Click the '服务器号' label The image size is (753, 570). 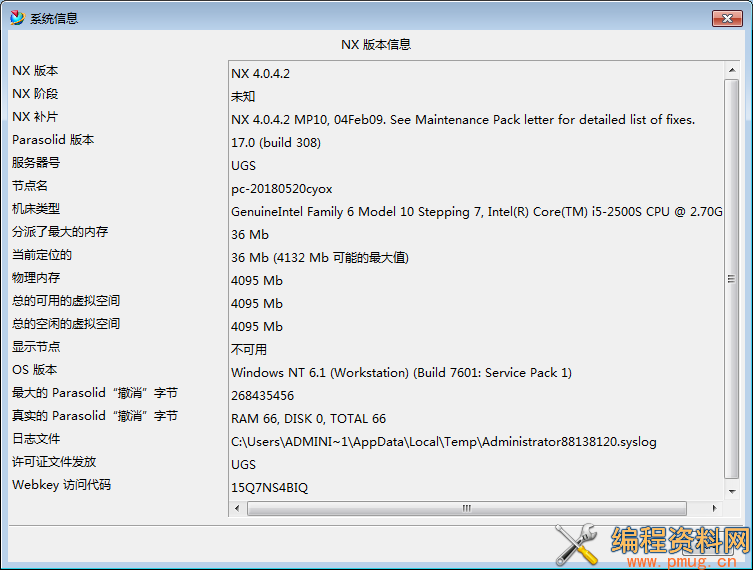pos(36,163)
